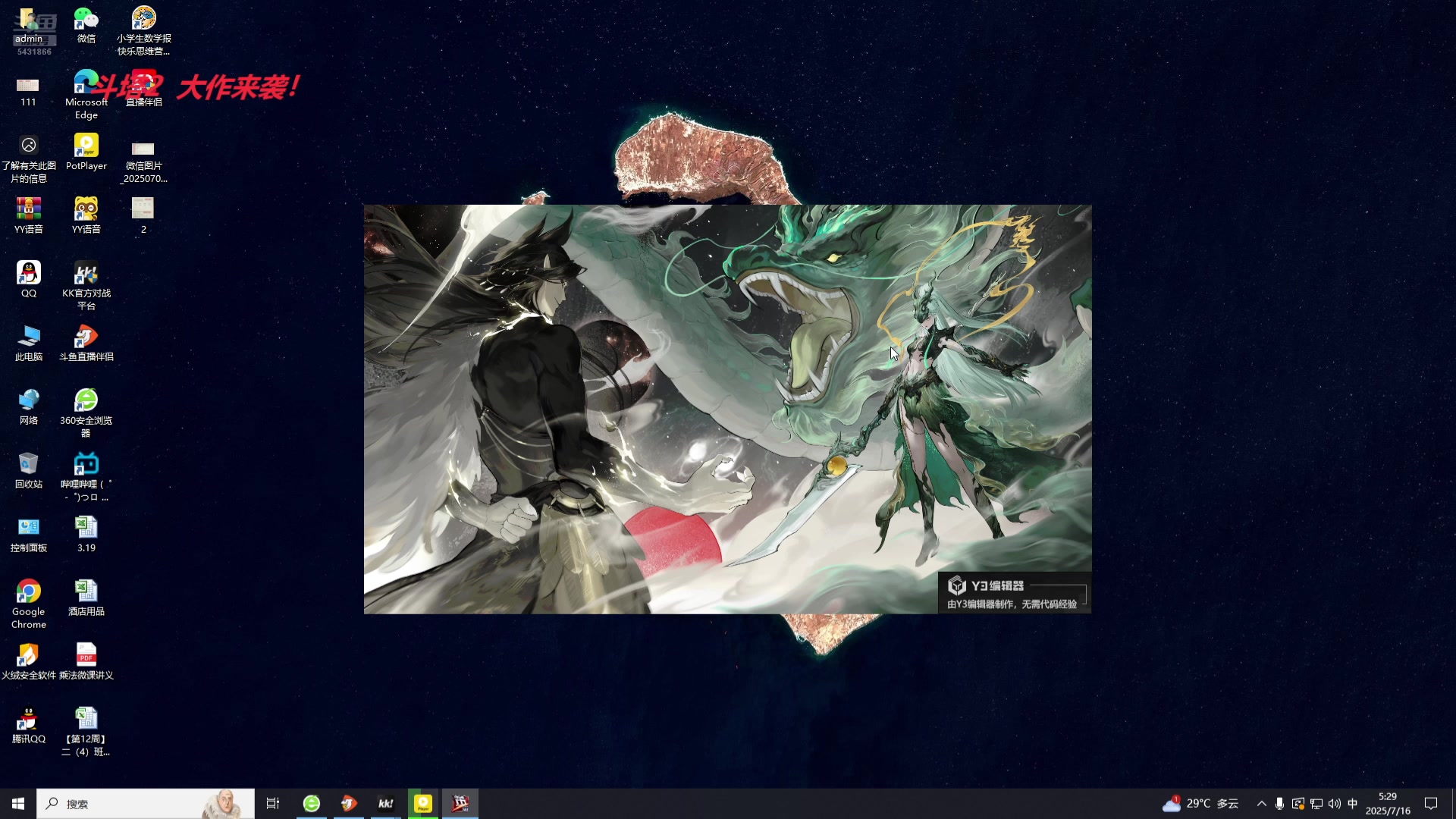Image resolution: width=1456 pixels, height=819 pixels.
Task: Select the desktop file named 2
Action: pos(143,215)
